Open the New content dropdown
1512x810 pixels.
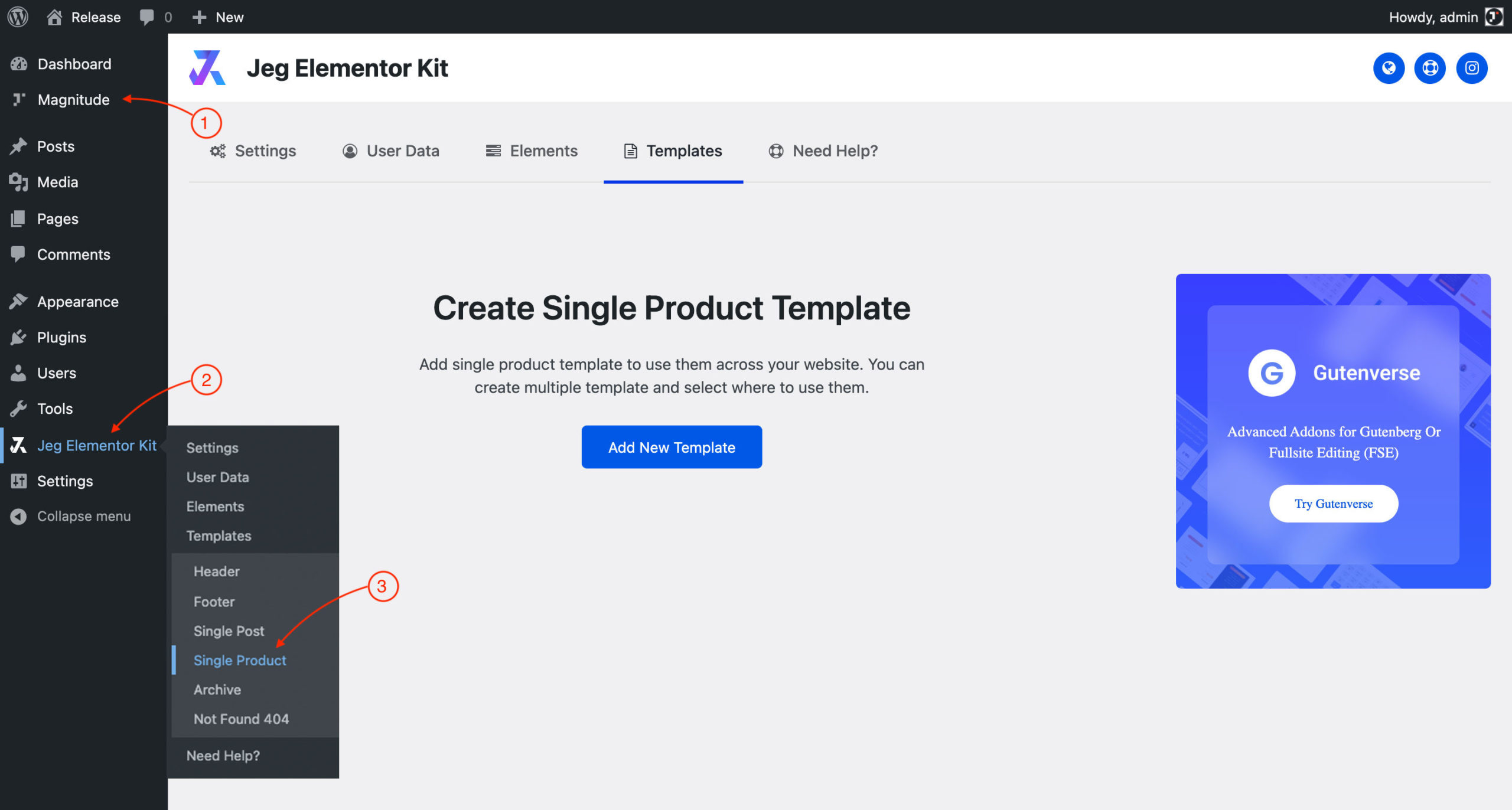click(218, 17)
